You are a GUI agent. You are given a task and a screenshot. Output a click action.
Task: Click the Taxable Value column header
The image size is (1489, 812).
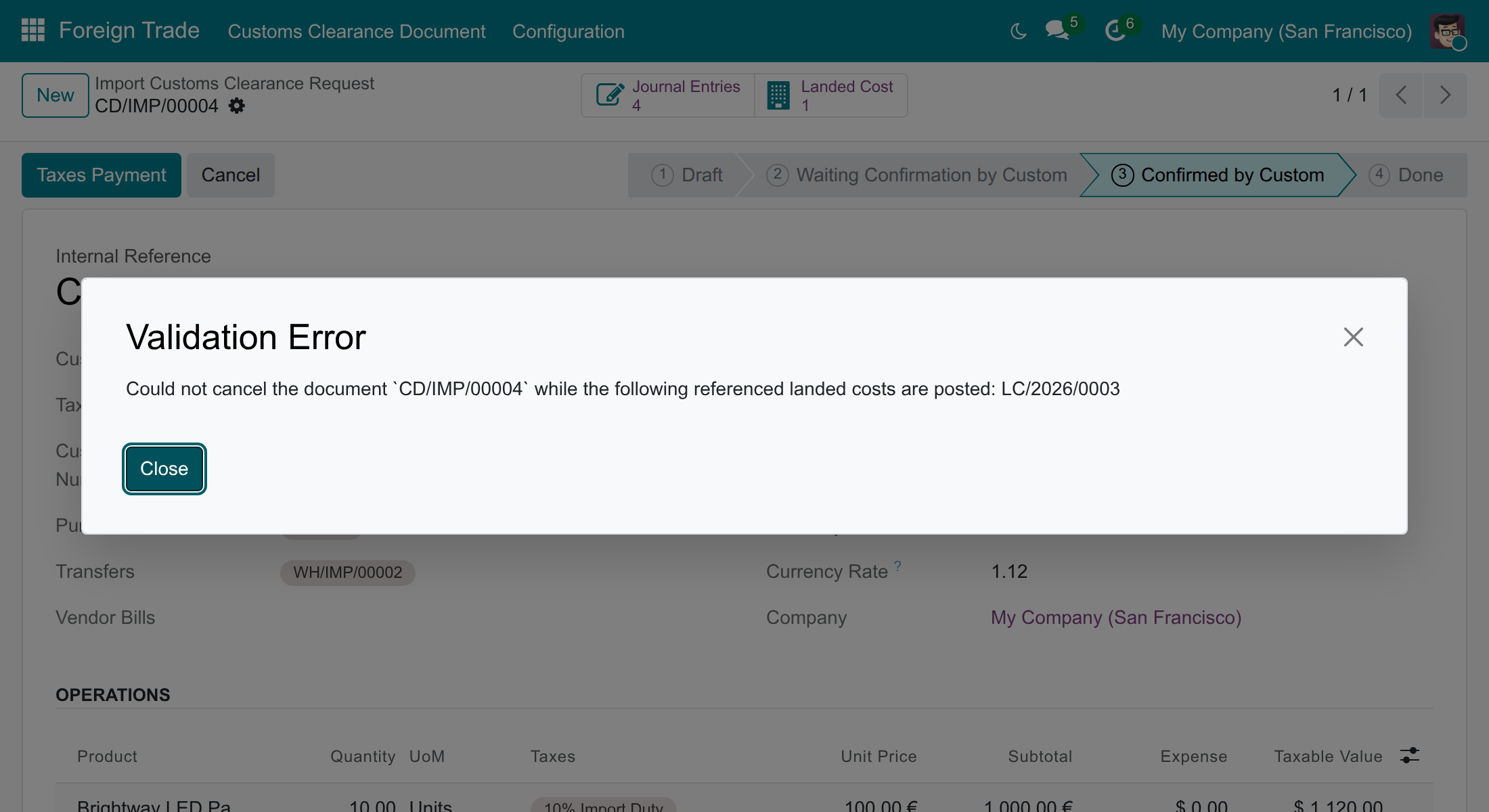coord(1328,757)
